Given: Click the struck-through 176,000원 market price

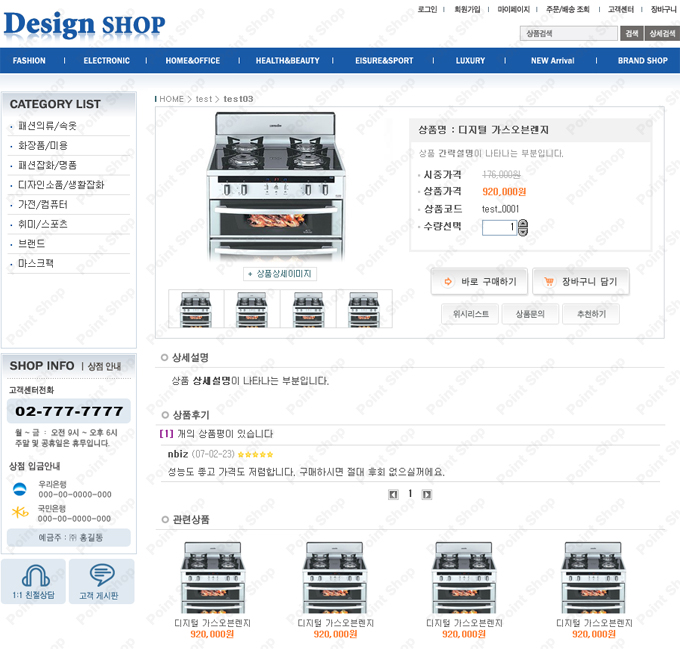Looking at the screenshot, I should point(501,175).
